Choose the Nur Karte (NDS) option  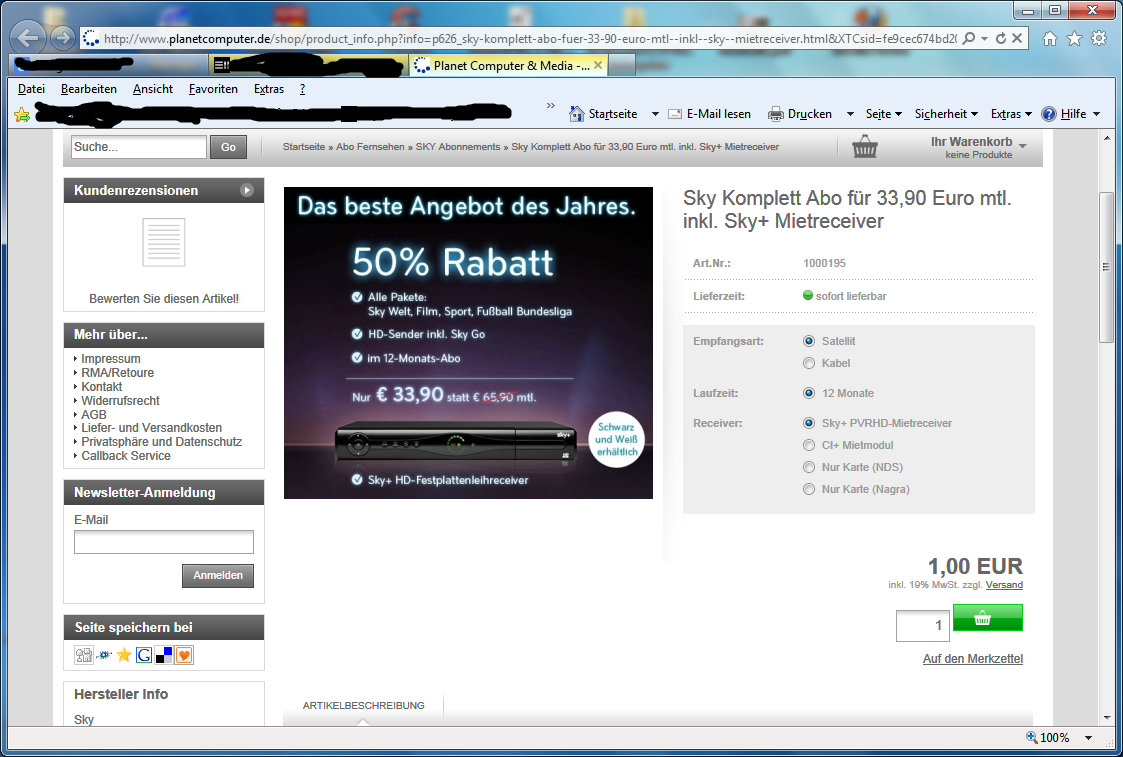[809, 467]
